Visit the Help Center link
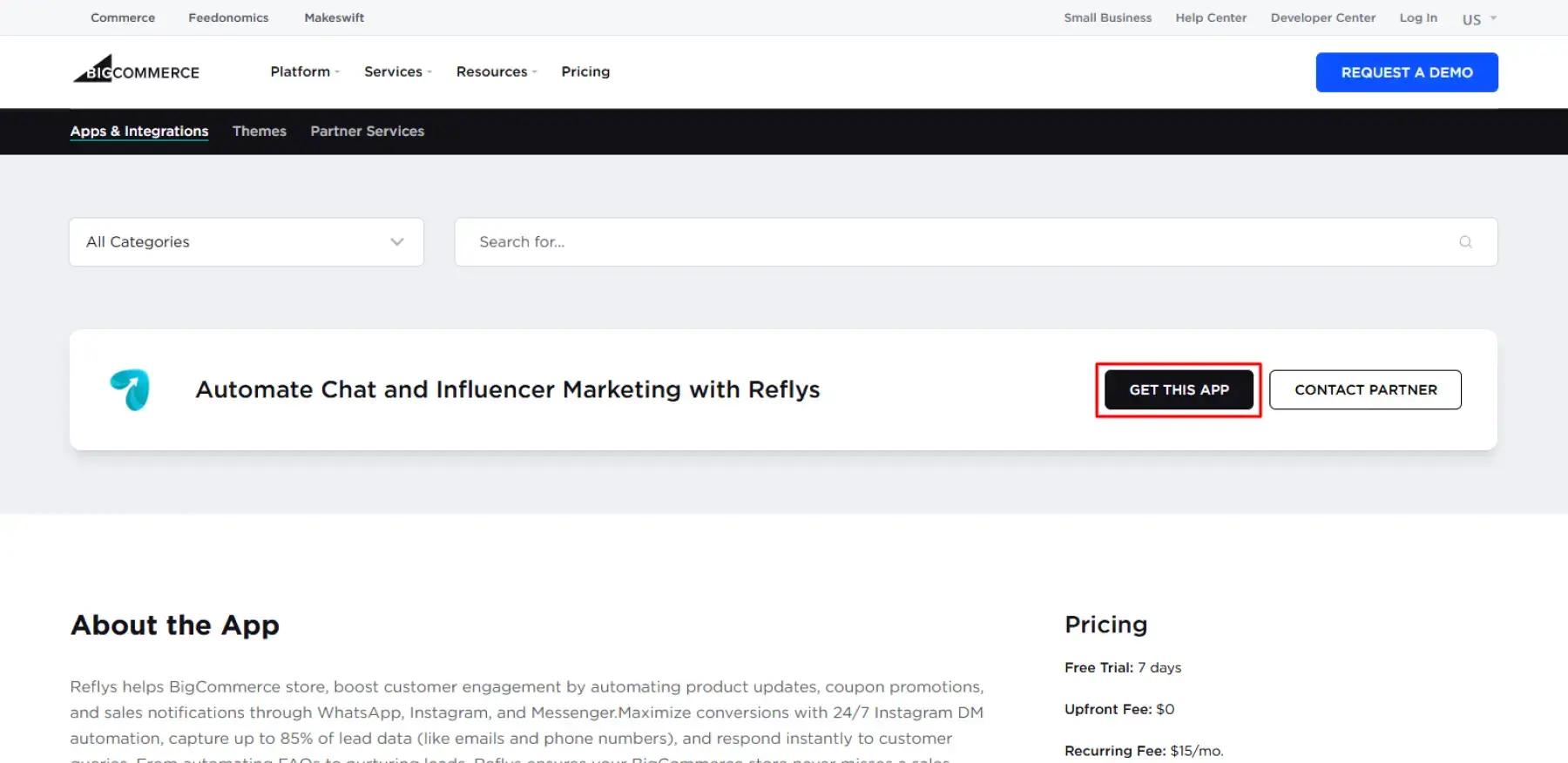This screenshot has width=1568, height=763. (x=1210, y=17)
